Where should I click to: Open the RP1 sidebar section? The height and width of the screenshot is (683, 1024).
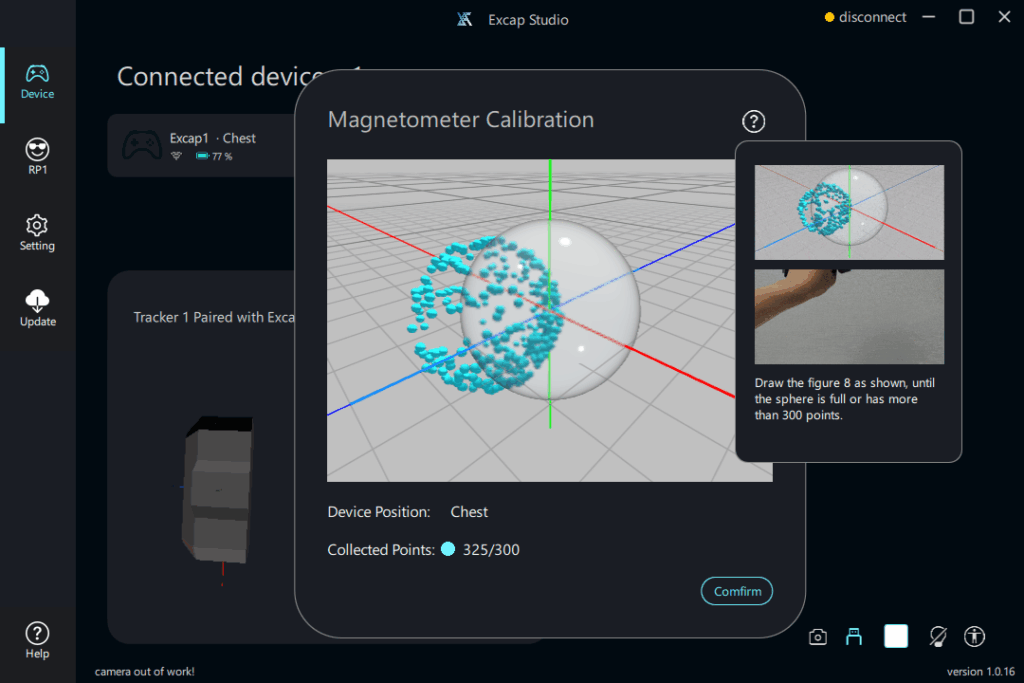(x=37, y=157)
